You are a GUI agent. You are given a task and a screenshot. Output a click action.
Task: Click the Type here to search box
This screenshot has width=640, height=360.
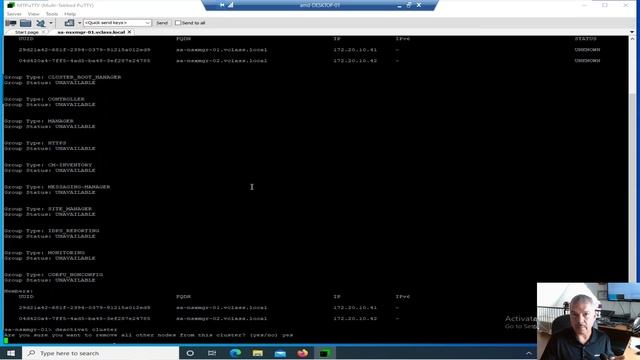[x=101, y=353]
